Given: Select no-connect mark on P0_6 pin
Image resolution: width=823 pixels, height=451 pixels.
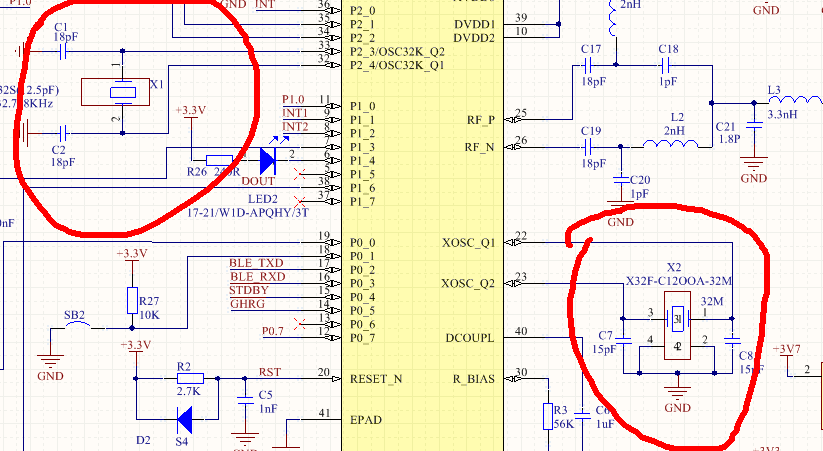Looking at the screenshot, I should pyautogui.click(x=300, y=324).
